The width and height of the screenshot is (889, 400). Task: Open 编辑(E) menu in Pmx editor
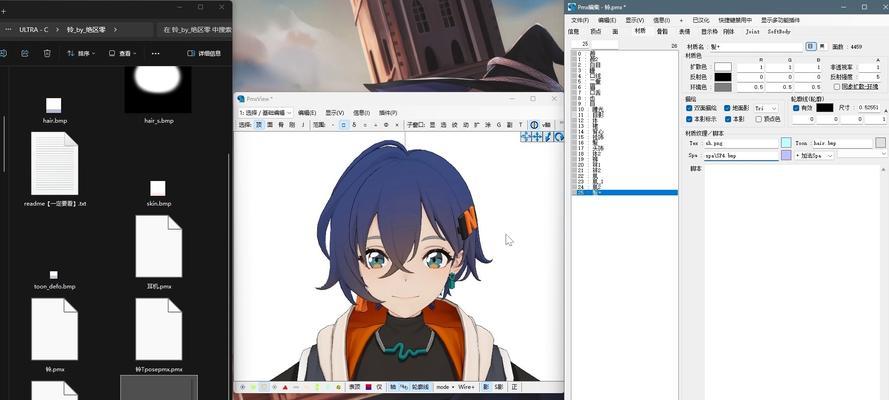(607, 20)
